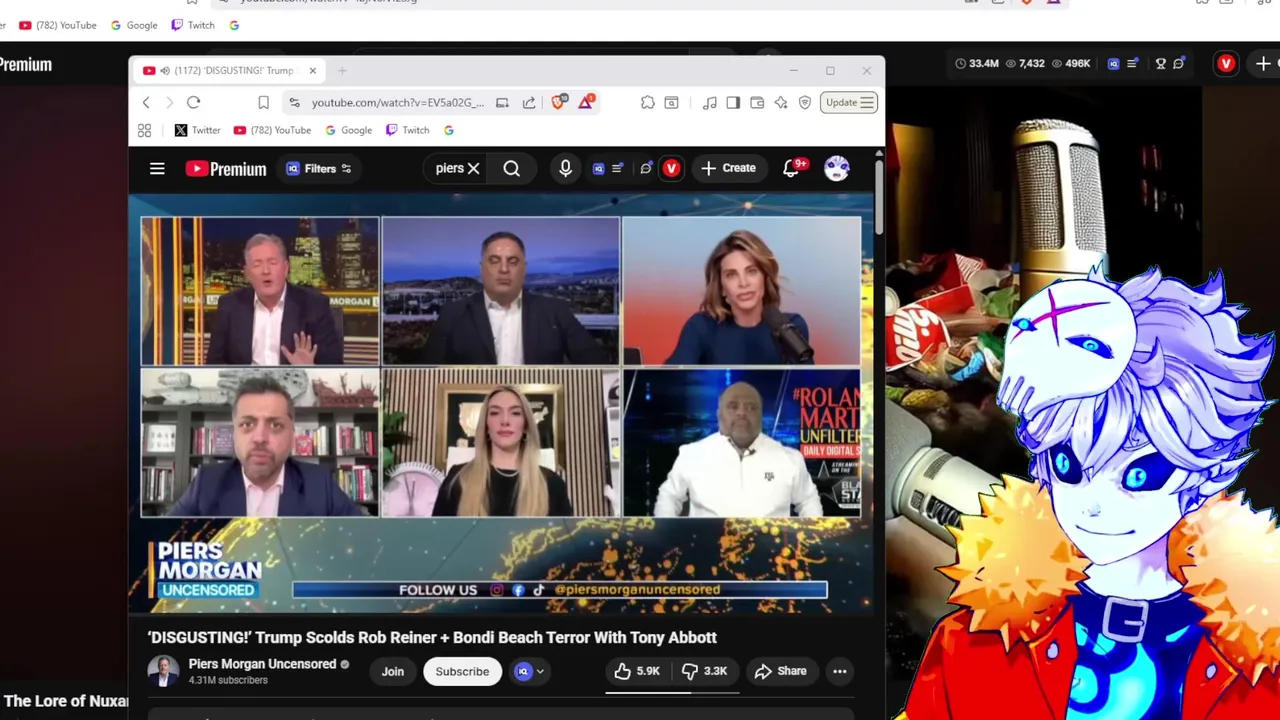1280x720 pixels.
Task: Open the Piers Morgan Uncensored channel avatar
Action: [x=164, y=671]
